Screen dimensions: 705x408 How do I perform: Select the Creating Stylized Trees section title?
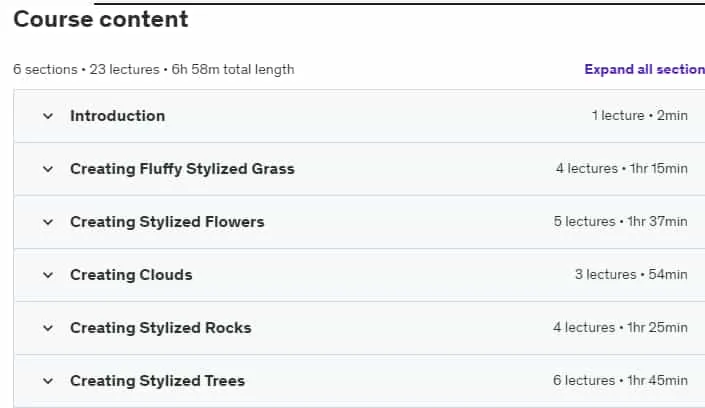click(x=157, y=381)
